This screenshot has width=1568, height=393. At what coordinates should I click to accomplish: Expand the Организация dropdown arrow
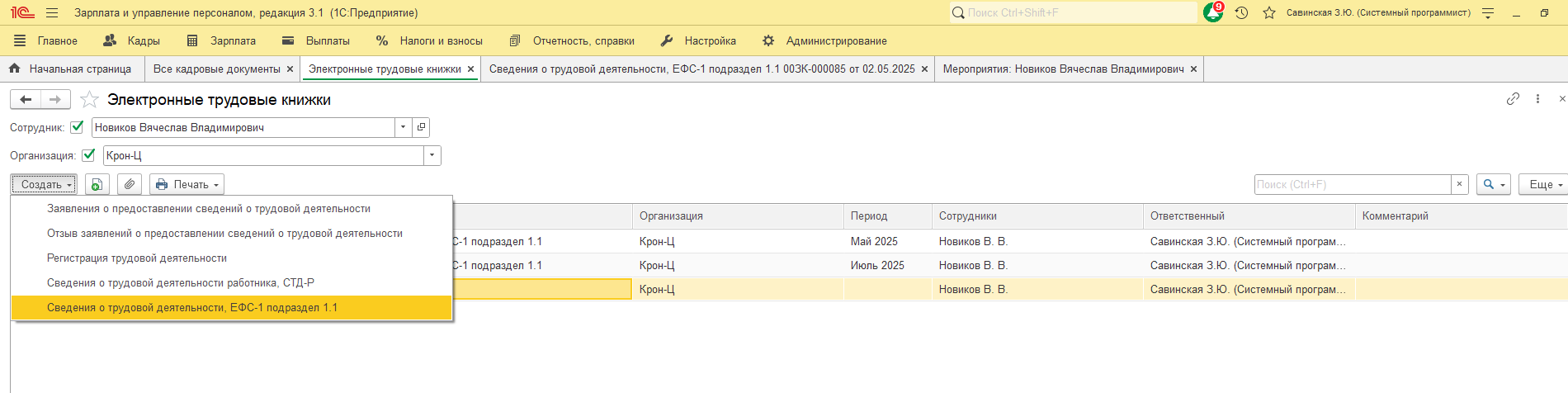432,155
